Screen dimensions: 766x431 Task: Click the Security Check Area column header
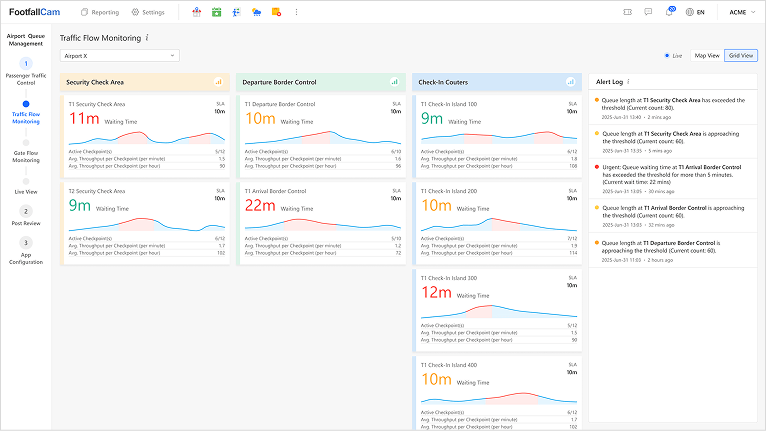[x=145, y=82]
